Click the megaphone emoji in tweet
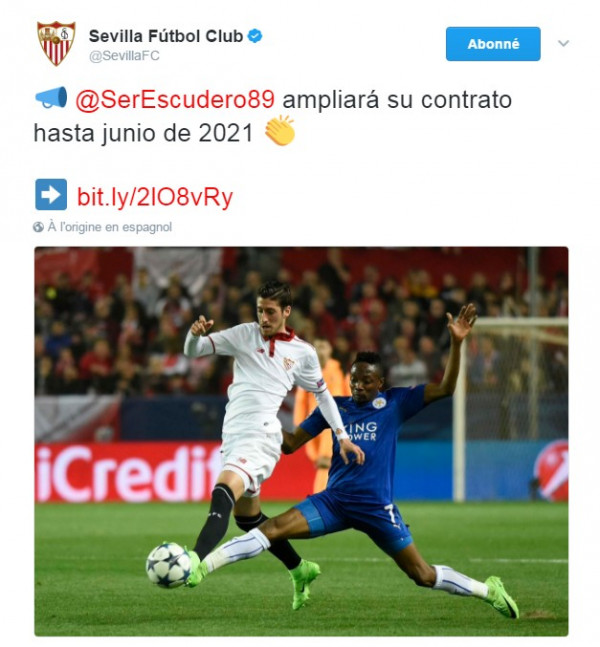 pos(51,98)
